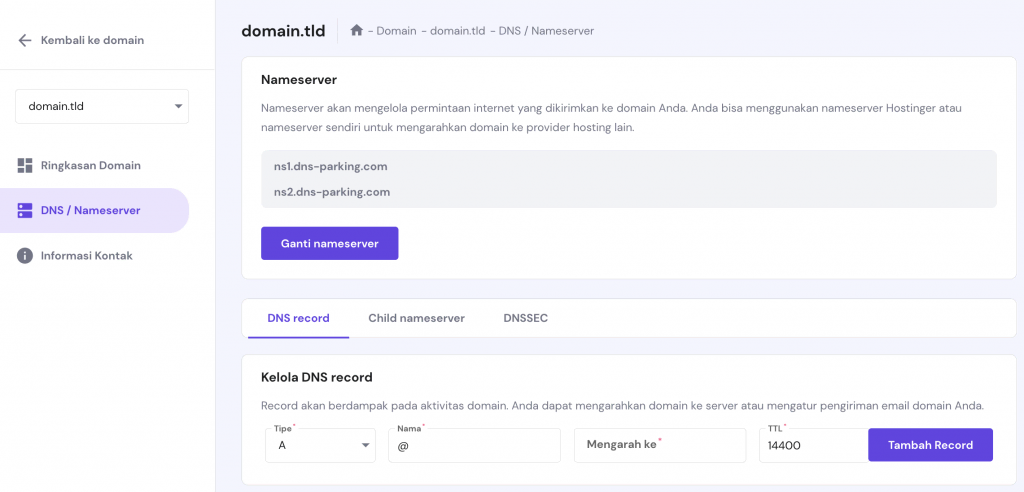
Task: Switch to the Child nameserver tab
Action: pyautogui.click(x=416, y=318)
